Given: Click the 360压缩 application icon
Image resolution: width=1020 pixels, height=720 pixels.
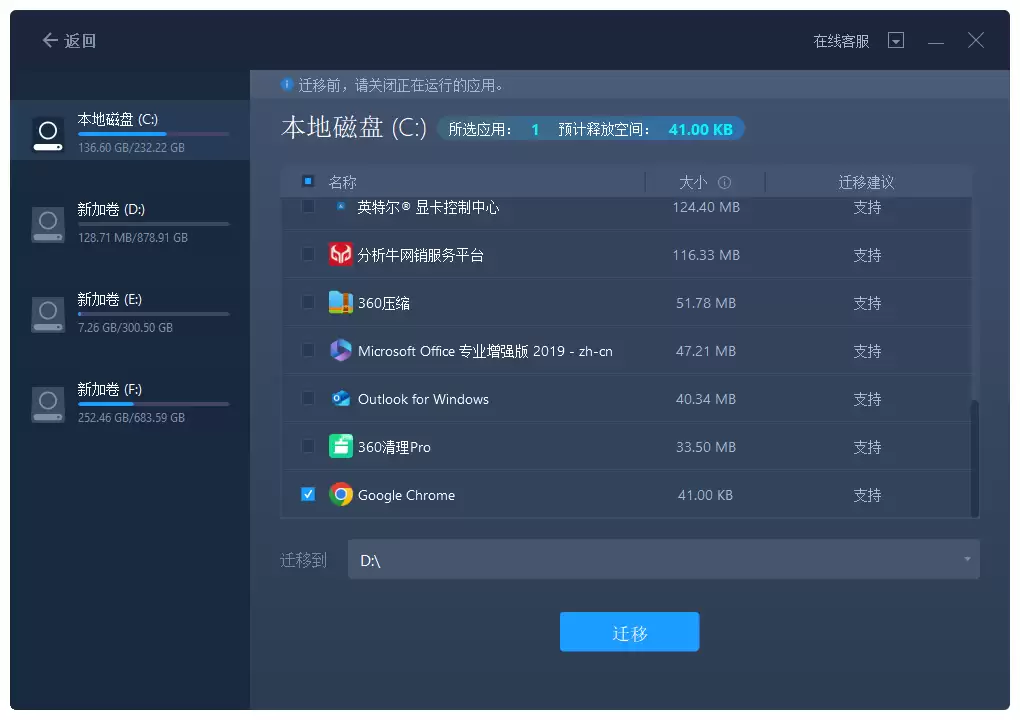Looking at the screenshot, I should (x=340, y=302).
